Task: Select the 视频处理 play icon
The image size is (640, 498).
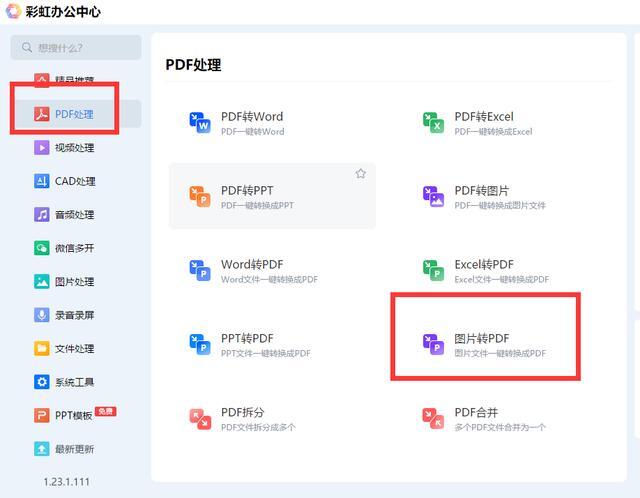Action: point(42,148)
